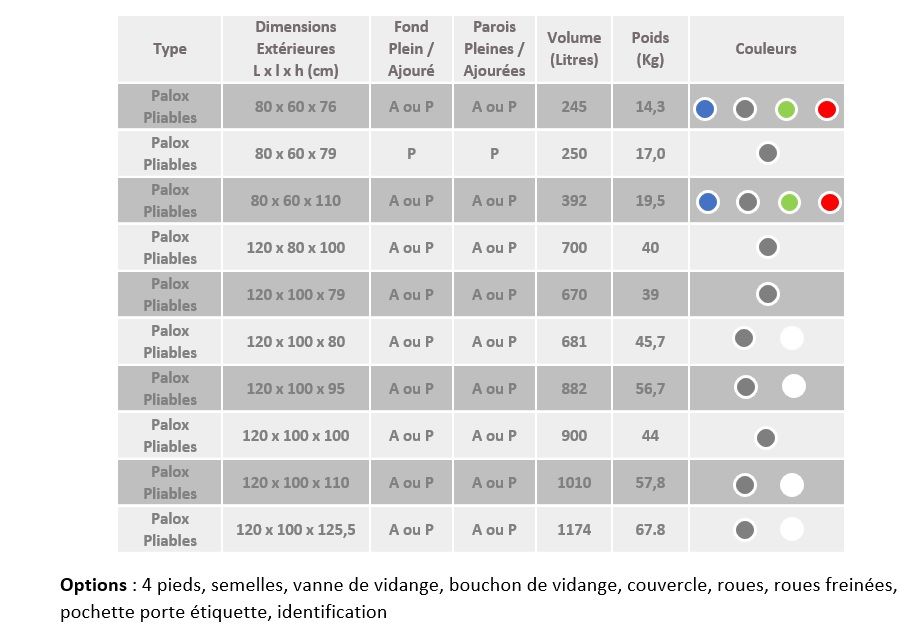920x642 pixels.
Task: Click the Poids (Kg) header cell
Action: 650,49
